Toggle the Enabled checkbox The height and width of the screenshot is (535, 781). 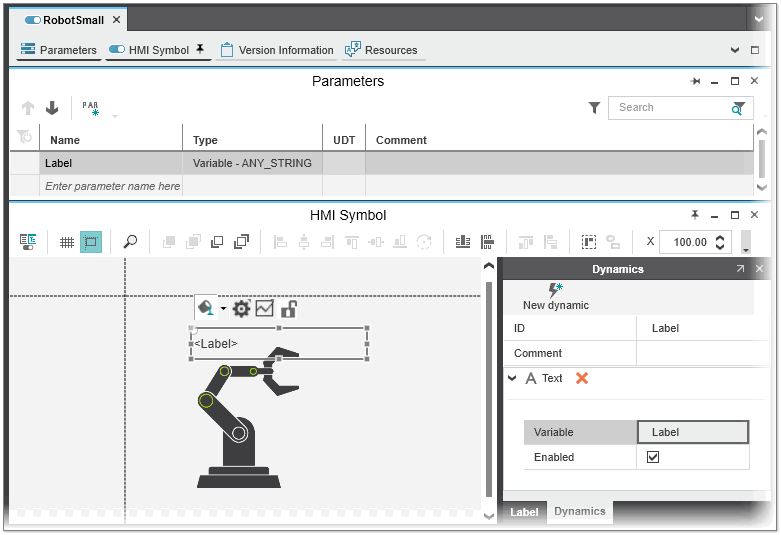pos(653,457)
